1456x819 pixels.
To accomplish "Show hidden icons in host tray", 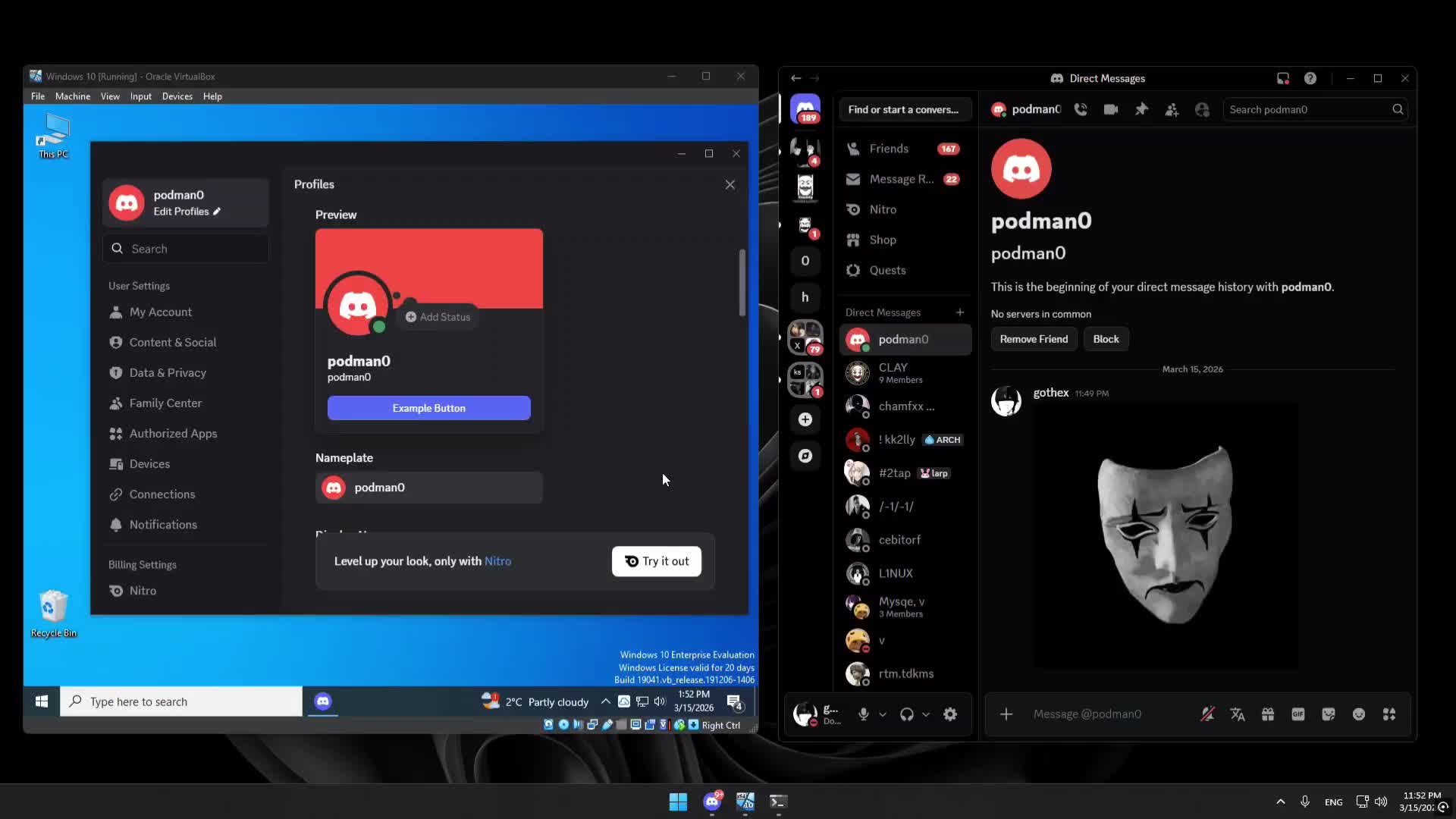I will [x=1281, y=802].
